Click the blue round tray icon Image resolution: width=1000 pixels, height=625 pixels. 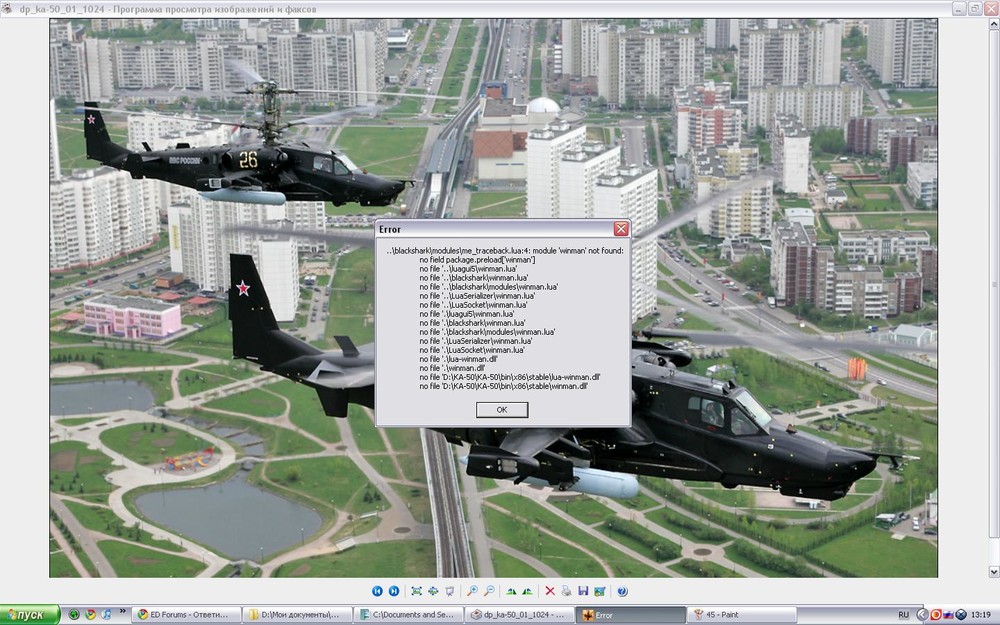(x=960, y=615)
